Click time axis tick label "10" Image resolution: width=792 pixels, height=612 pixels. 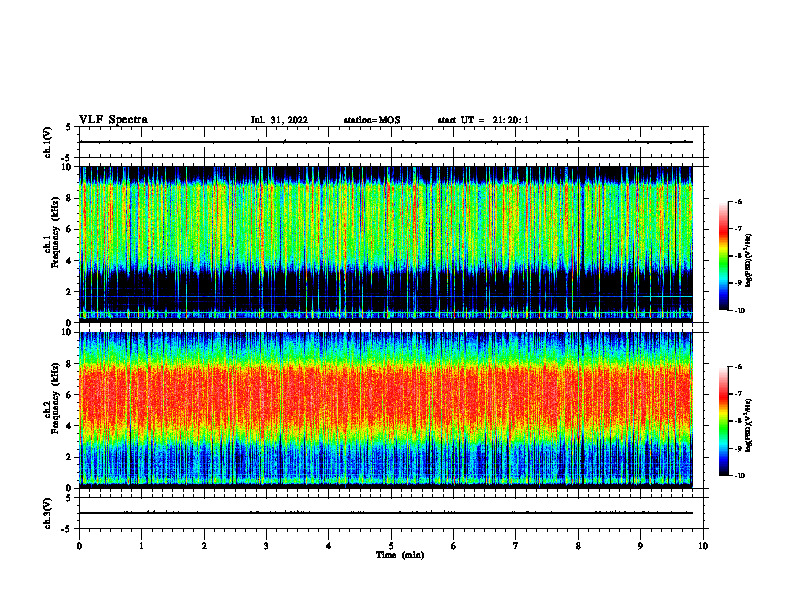tap(703, 546)
